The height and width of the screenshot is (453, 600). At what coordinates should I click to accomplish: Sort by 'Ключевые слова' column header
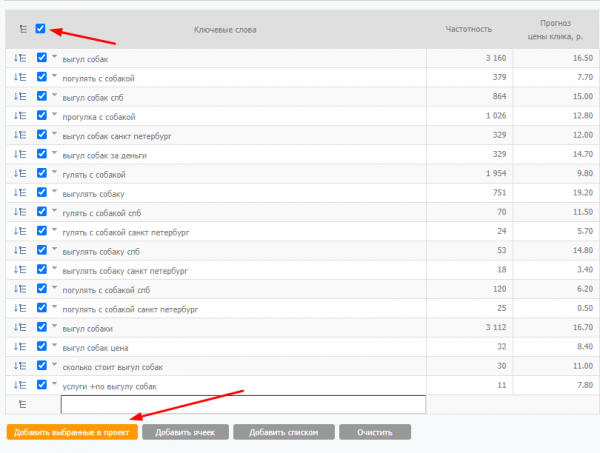pyautogui.click(x=225, y=30)
